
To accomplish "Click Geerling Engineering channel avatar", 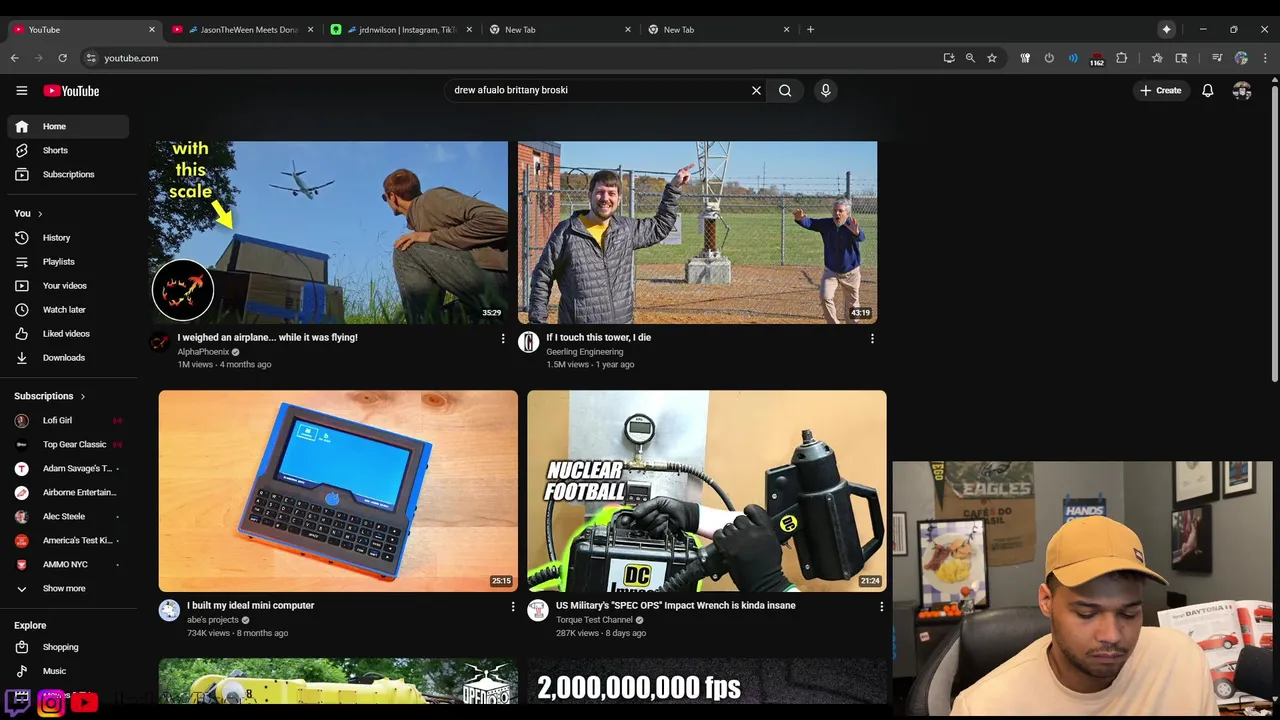I will point(529,343).
